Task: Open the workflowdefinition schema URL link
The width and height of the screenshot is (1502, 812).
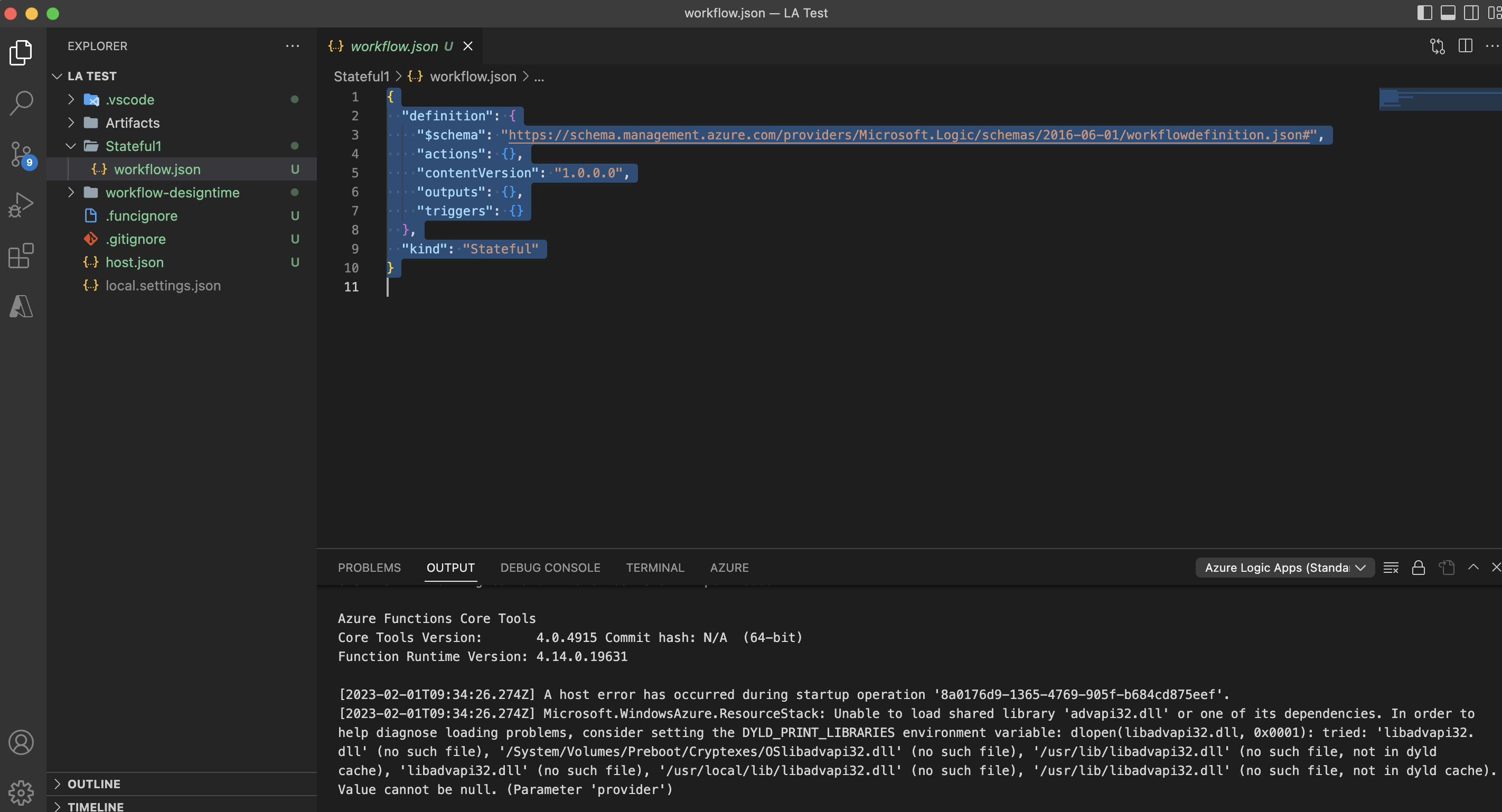Action: [909, 135]
